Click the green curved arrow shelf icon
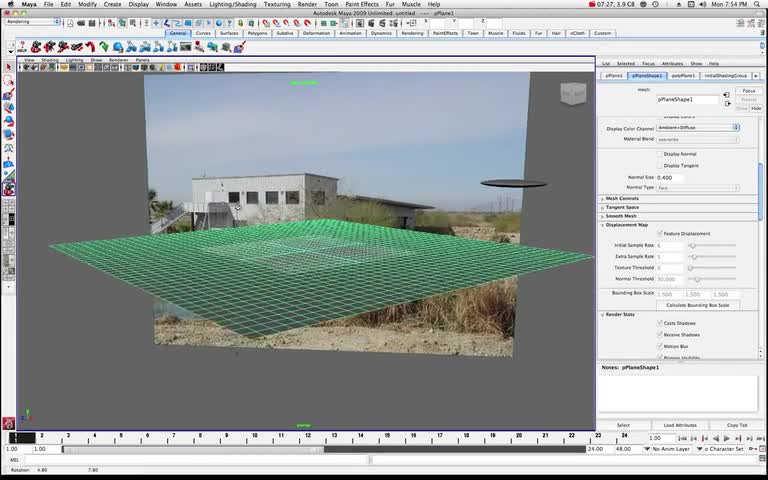This screenshot has height=480, width=768. coord(104,47)
